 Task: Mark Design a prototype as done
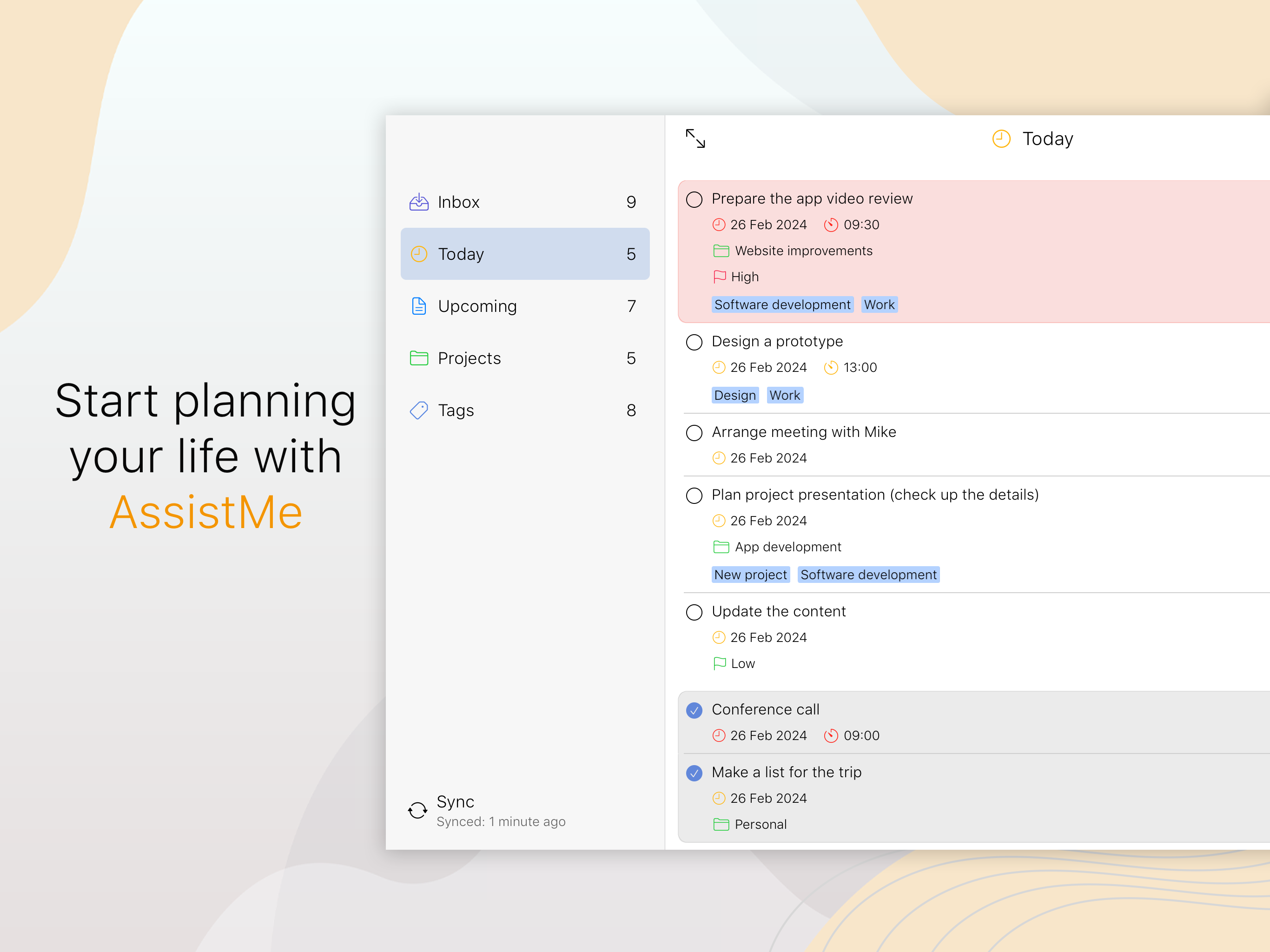694,342
